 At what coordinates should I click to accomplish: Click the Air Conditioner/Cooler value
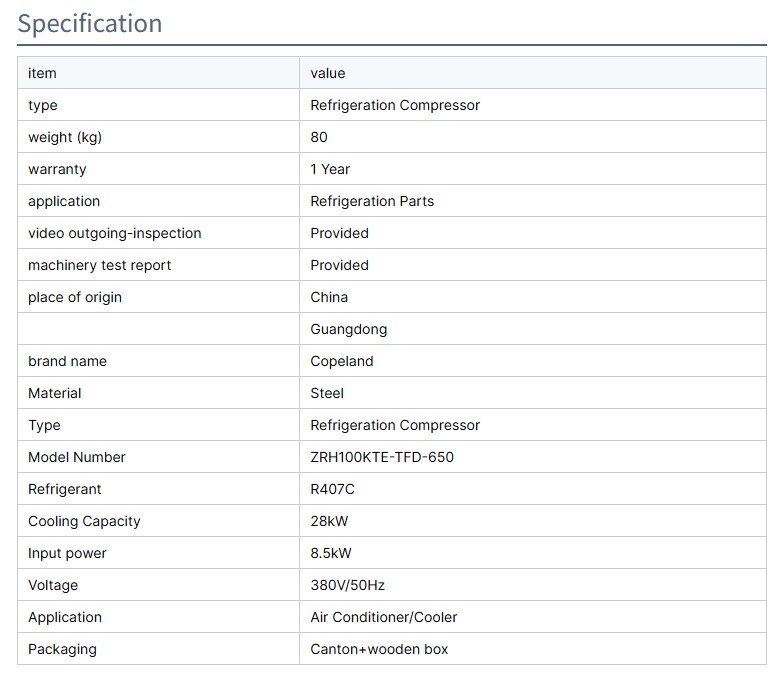(x=384, y=617)
